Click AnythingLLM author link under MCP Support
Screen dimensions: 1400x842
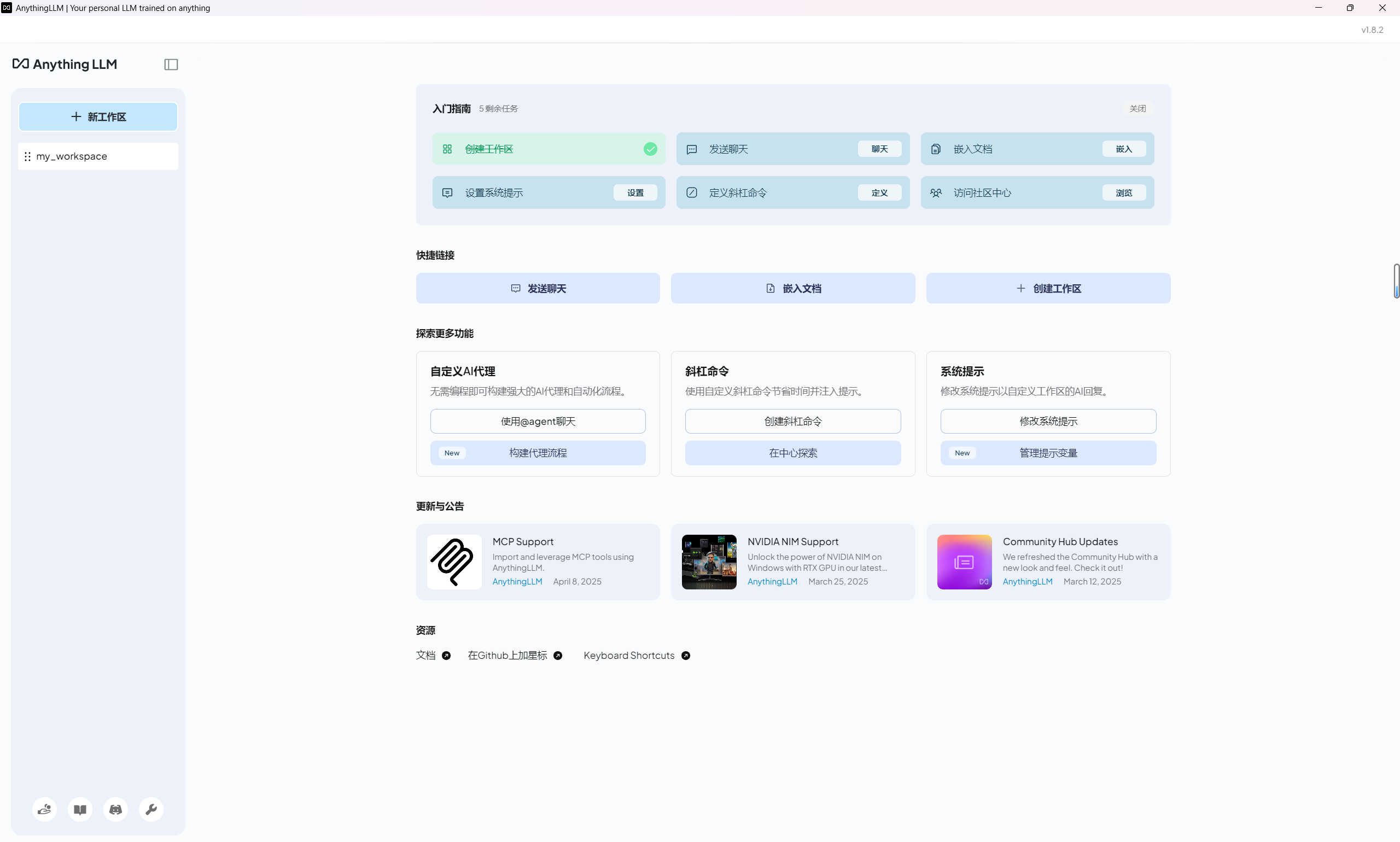pos(517,582)
